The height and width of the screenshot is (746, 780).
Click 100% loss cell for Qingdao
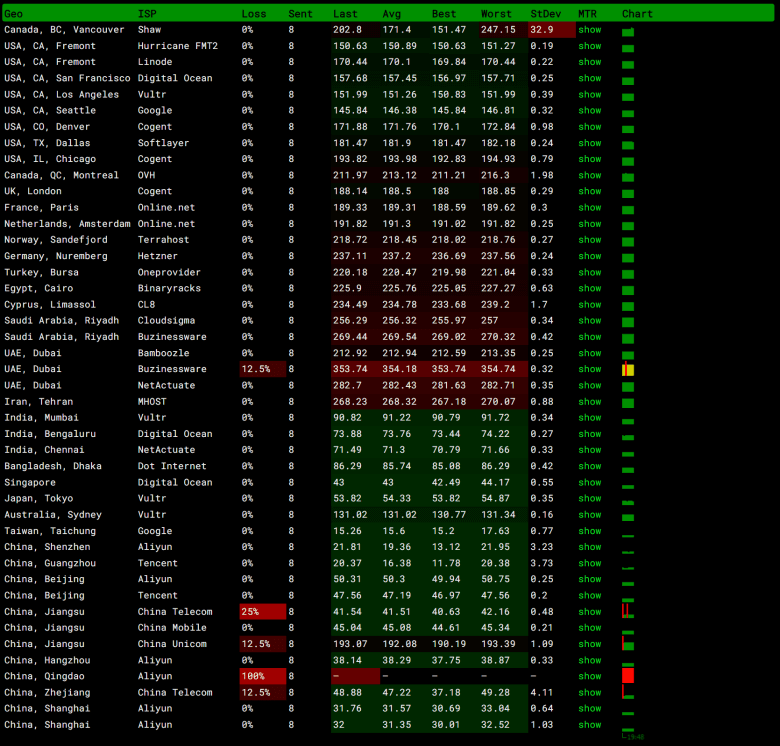[263, 676]
